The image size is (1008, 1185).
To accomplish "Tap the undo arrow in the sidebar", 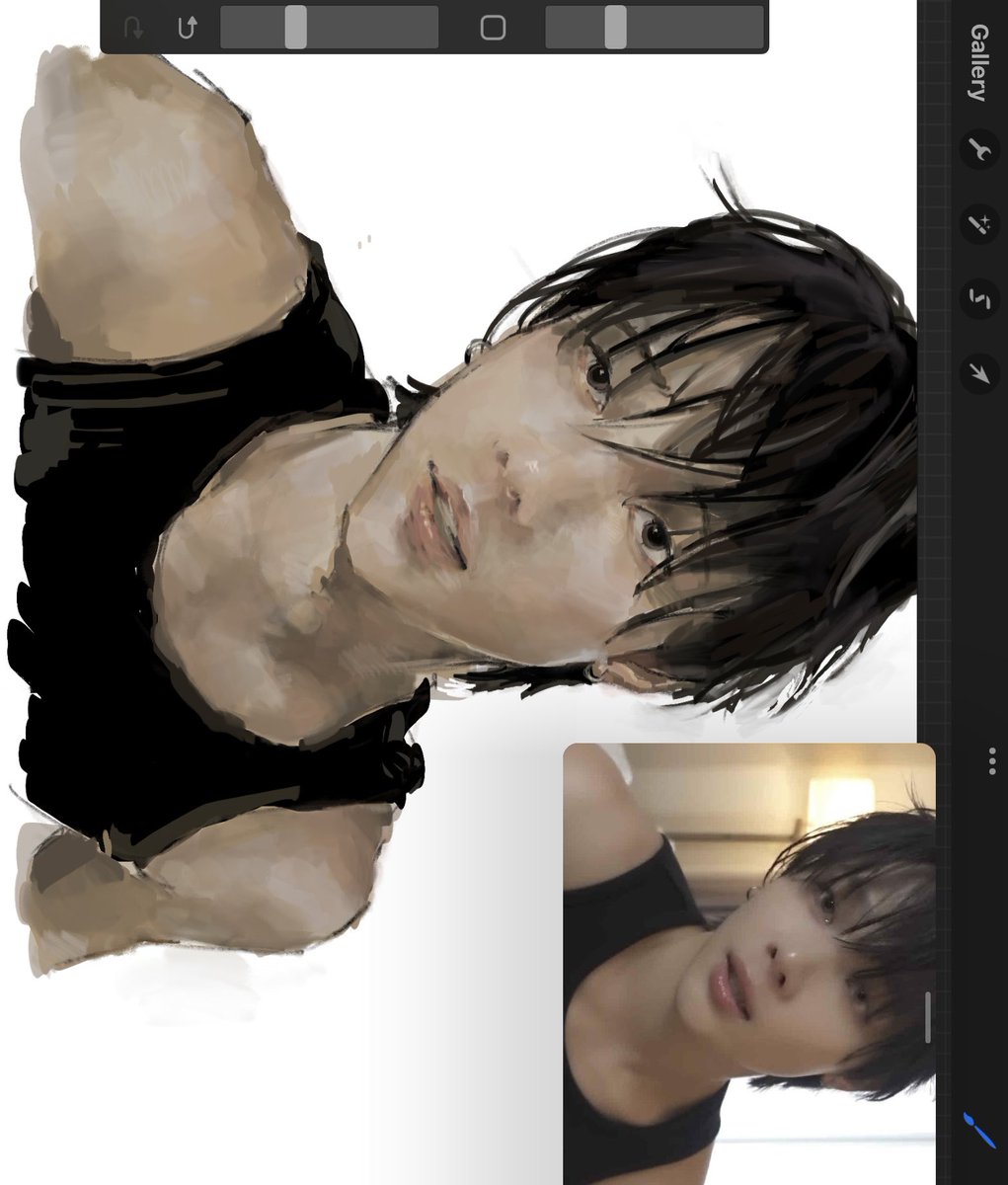I will pyautogui.click(x=188, y=28).
